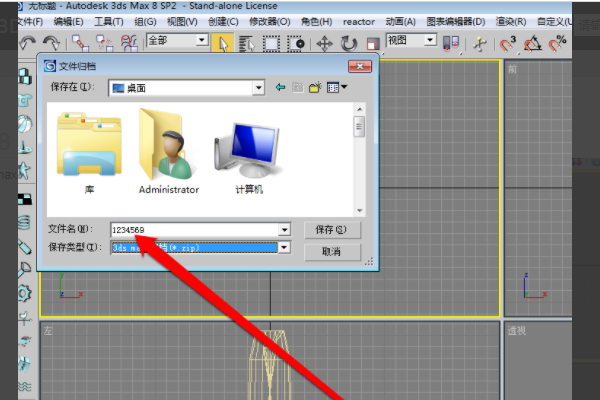Open the 工具(T) menu
The height and width of the screenshot is (400, 600).
pyautogui.click(x=109, y=22)
